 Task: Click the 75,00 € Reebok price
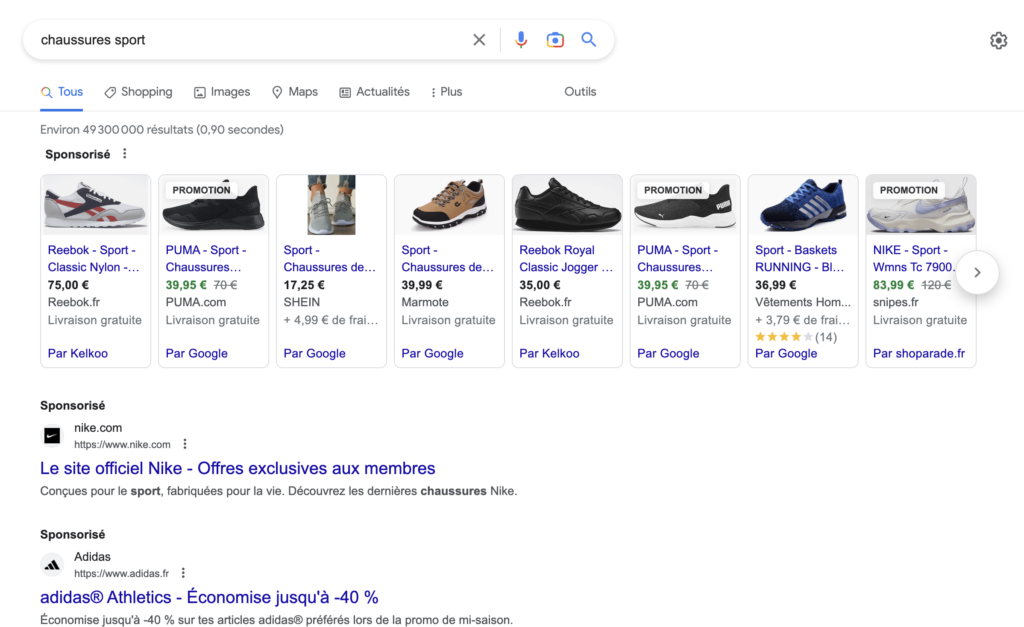[x=68, y=285]
